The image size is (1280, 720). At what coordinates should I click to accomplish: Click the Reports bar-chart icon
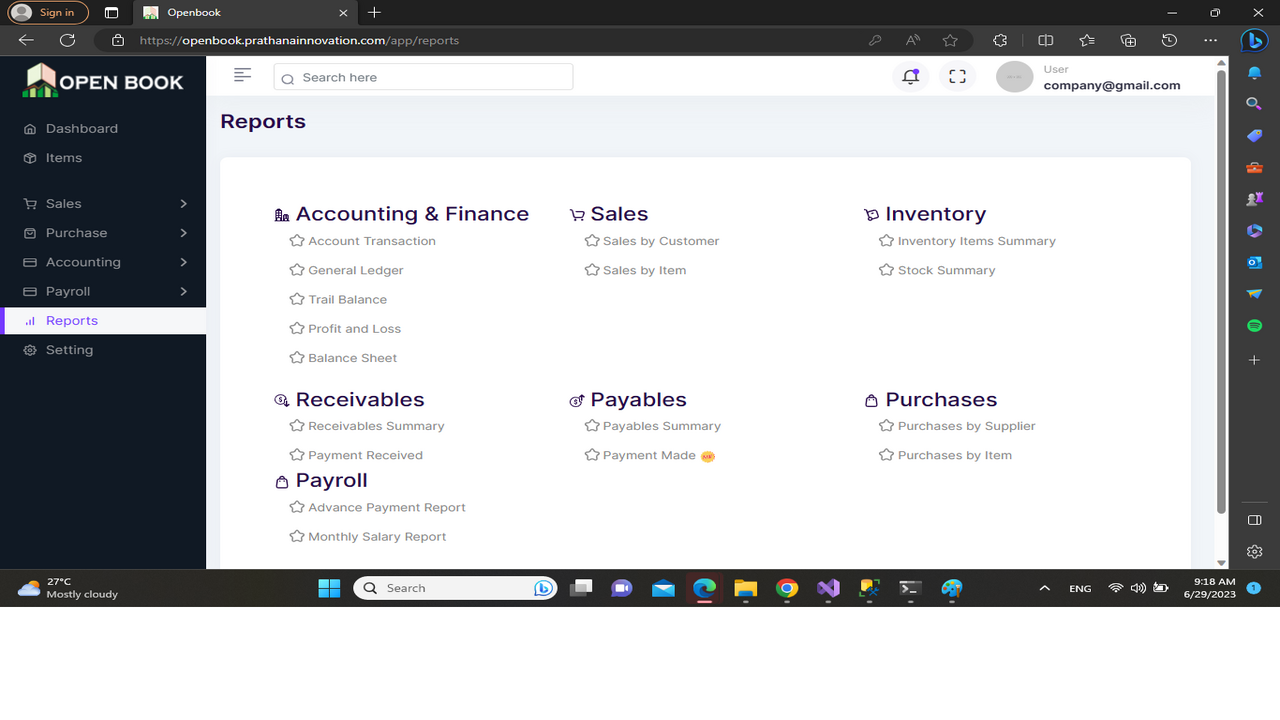tap(30, 320)
